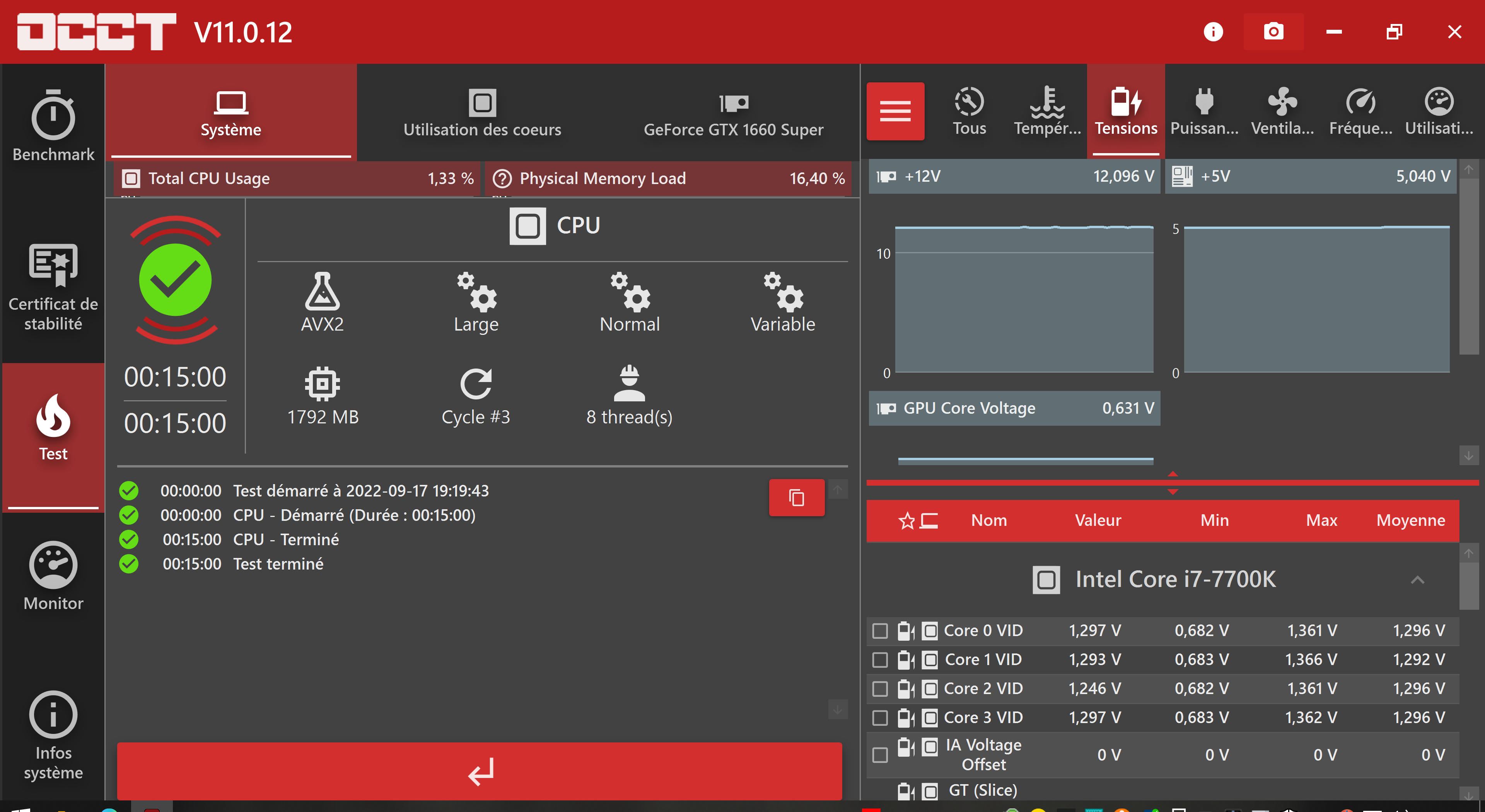Check the Core 0 VID checkbox
This screenshot has width=1485, height=812.
[x=880, y=631]
